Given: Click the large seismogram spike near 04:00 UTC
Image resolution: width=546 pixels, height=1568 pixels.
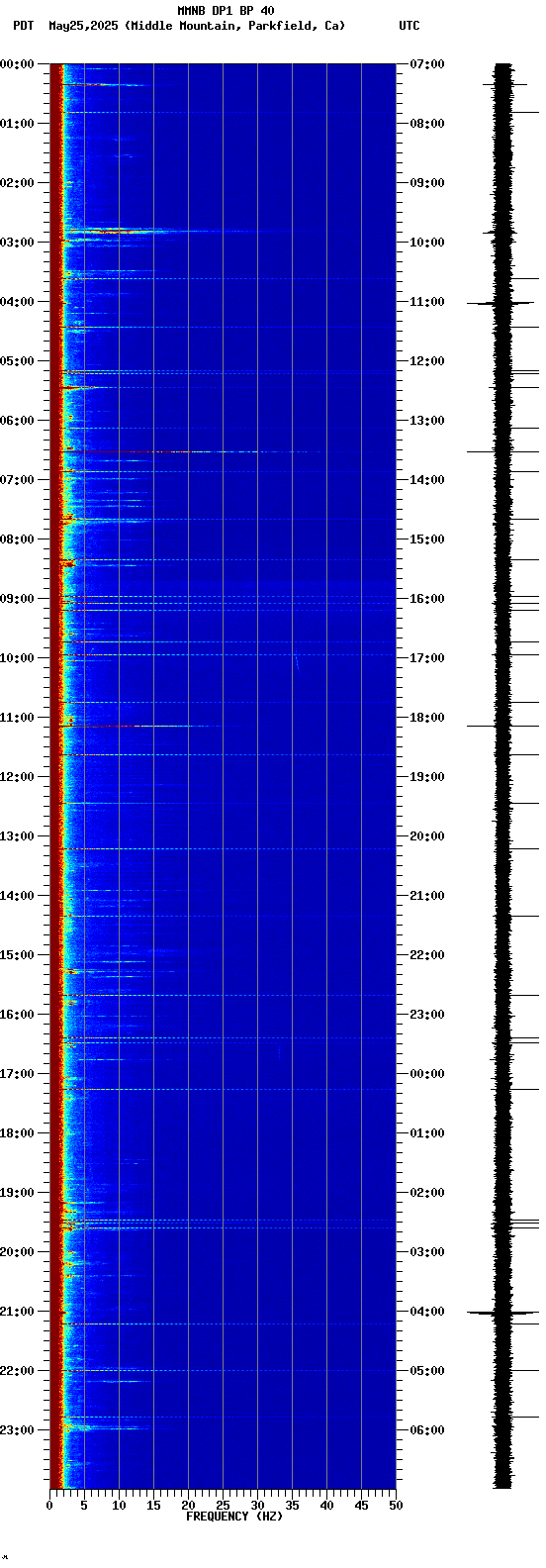Looking at the screenshot, I should point(503,1313).
